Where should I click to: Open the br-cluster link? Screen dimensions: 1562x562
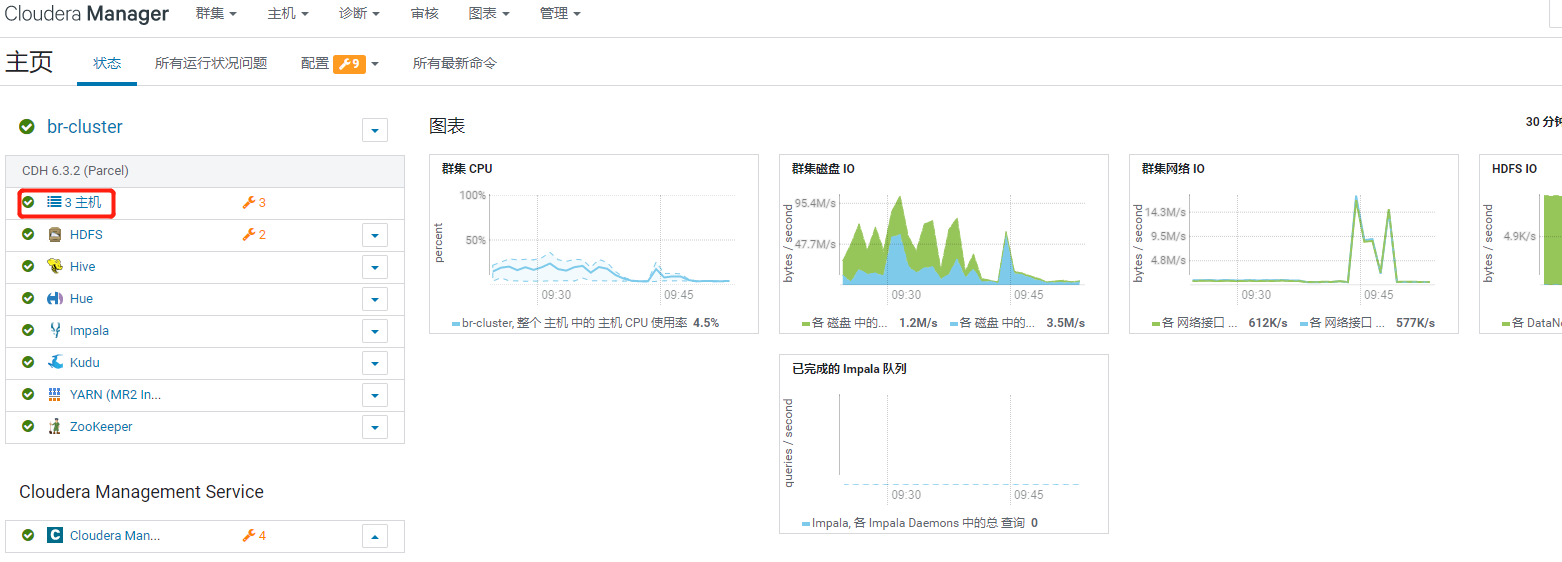[85, 127]
